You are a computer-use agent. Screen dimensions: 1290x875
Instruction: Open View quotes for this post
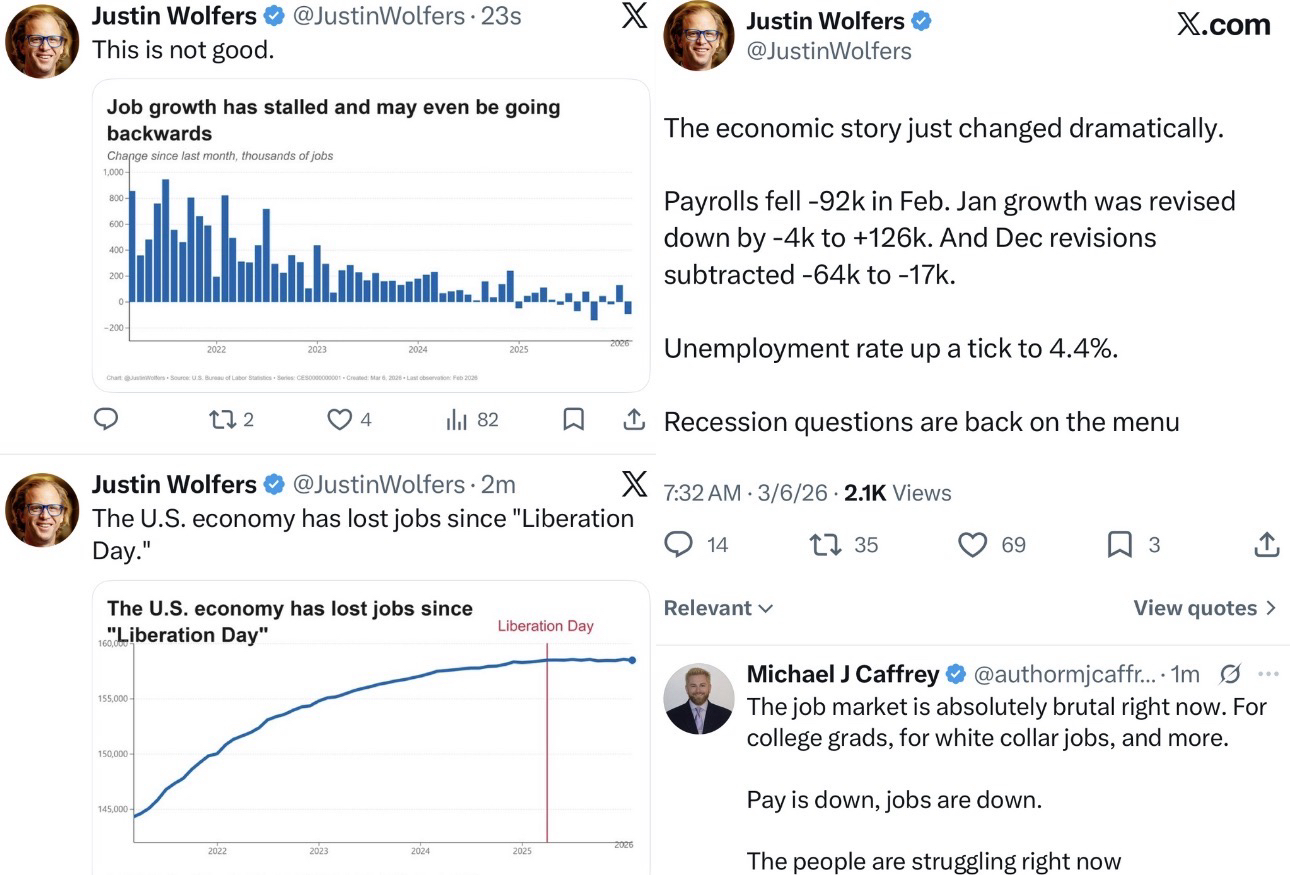click(x=1204, y=608)
